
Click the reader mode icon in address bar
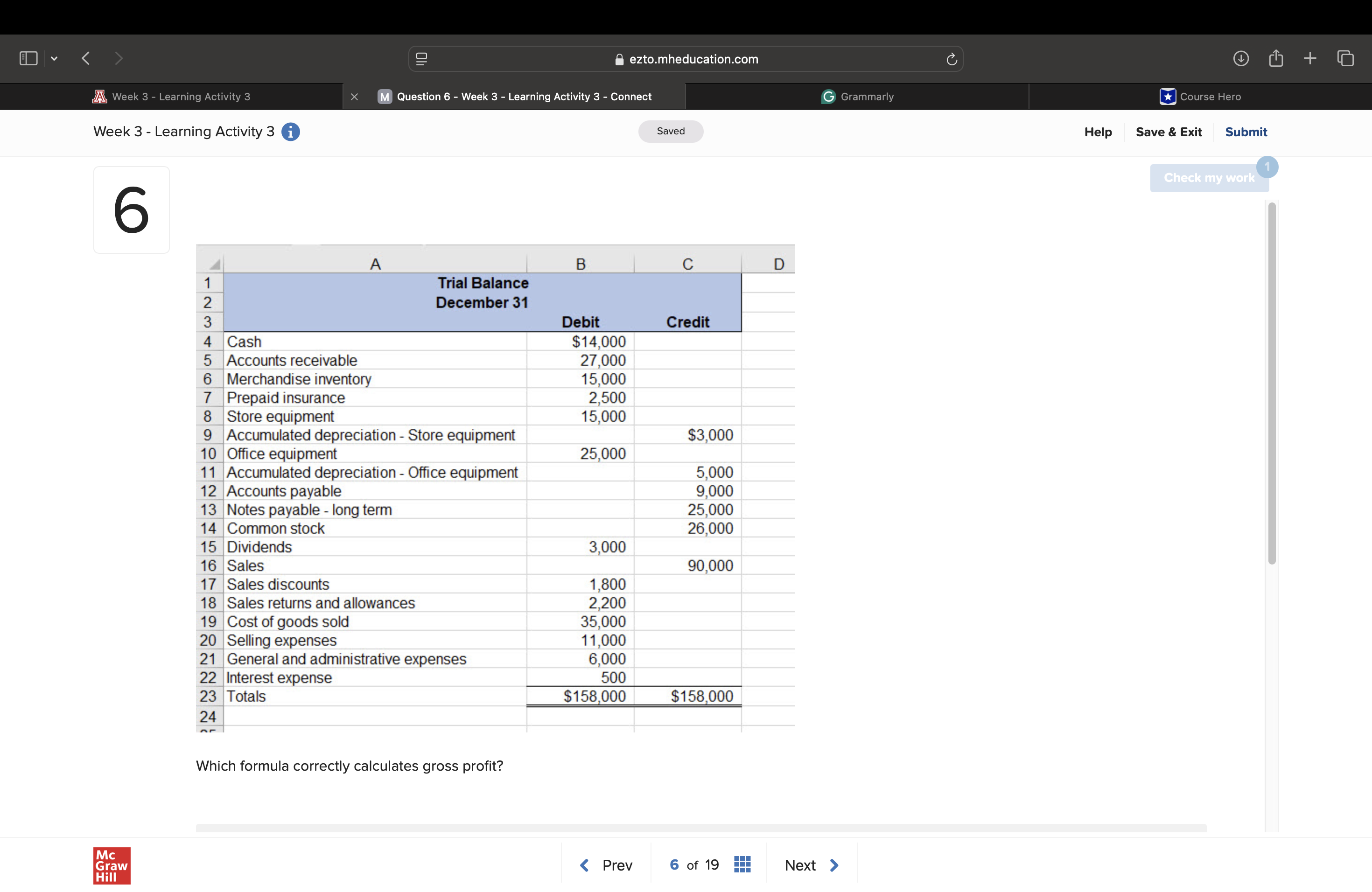(x=421, y=59)
